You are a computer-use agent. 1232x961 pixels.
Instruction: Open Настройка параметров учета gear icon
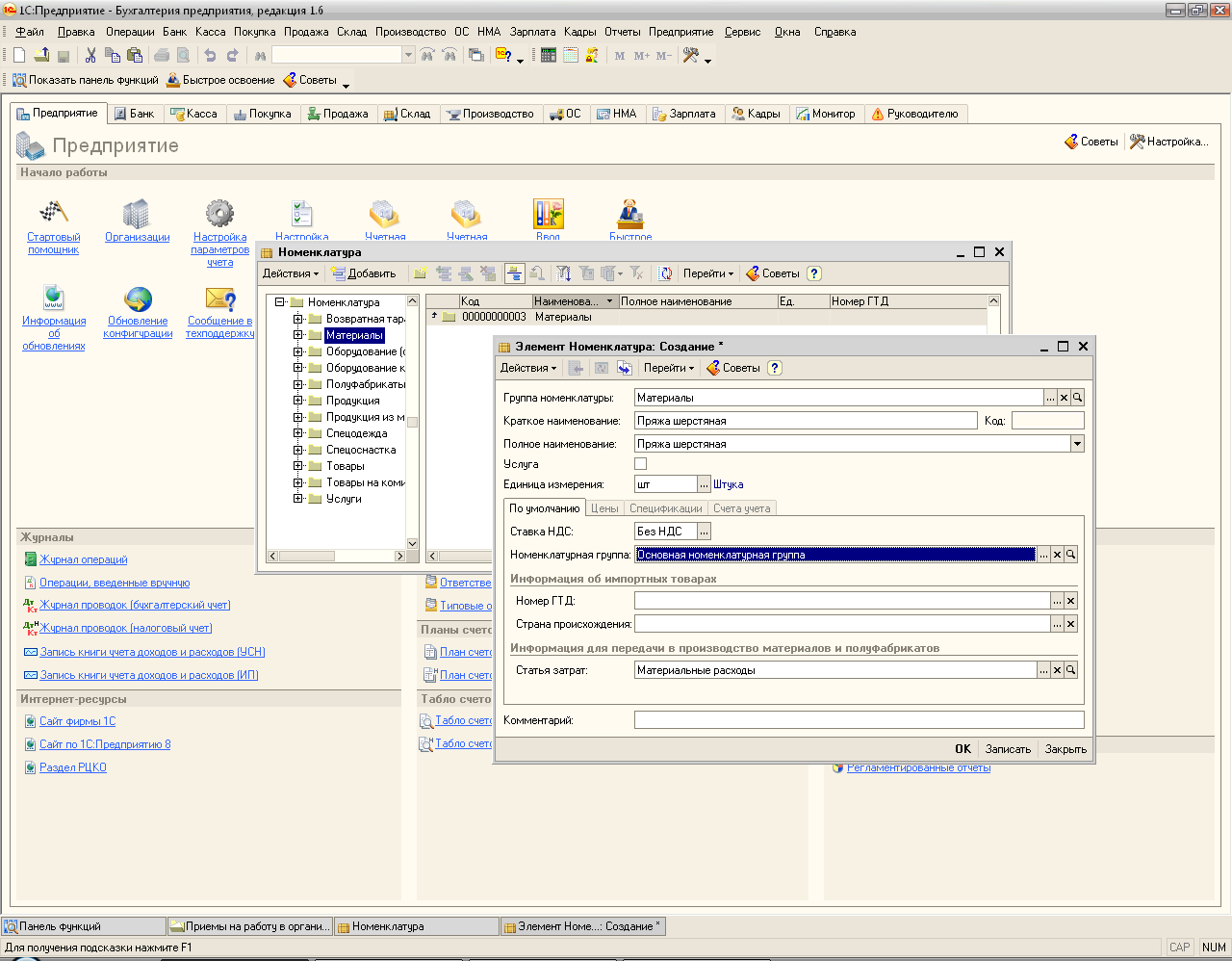coord(219,212)
